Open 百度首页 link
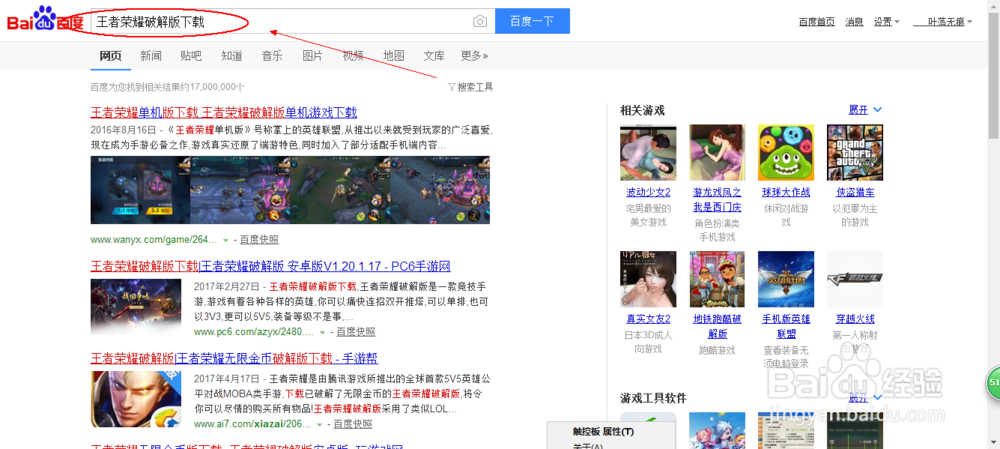Screen dimensions: 1000x449 (x=816, y=22)
